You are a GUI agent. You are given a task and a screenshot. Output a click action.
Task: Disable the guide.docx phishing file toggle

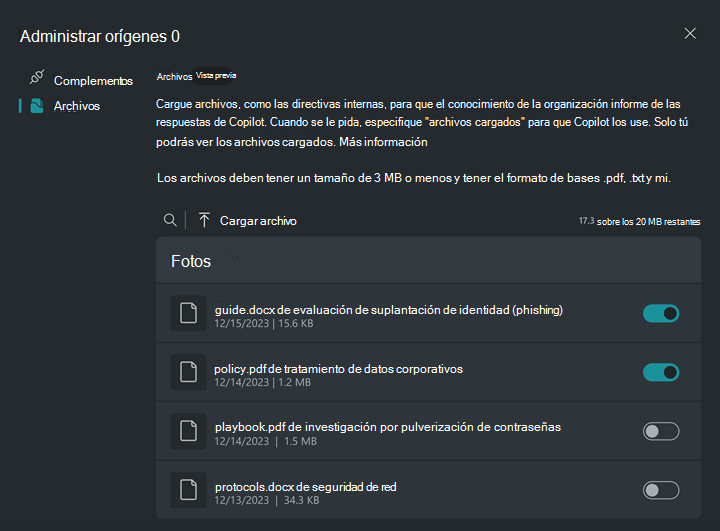[x=661, y=314]
